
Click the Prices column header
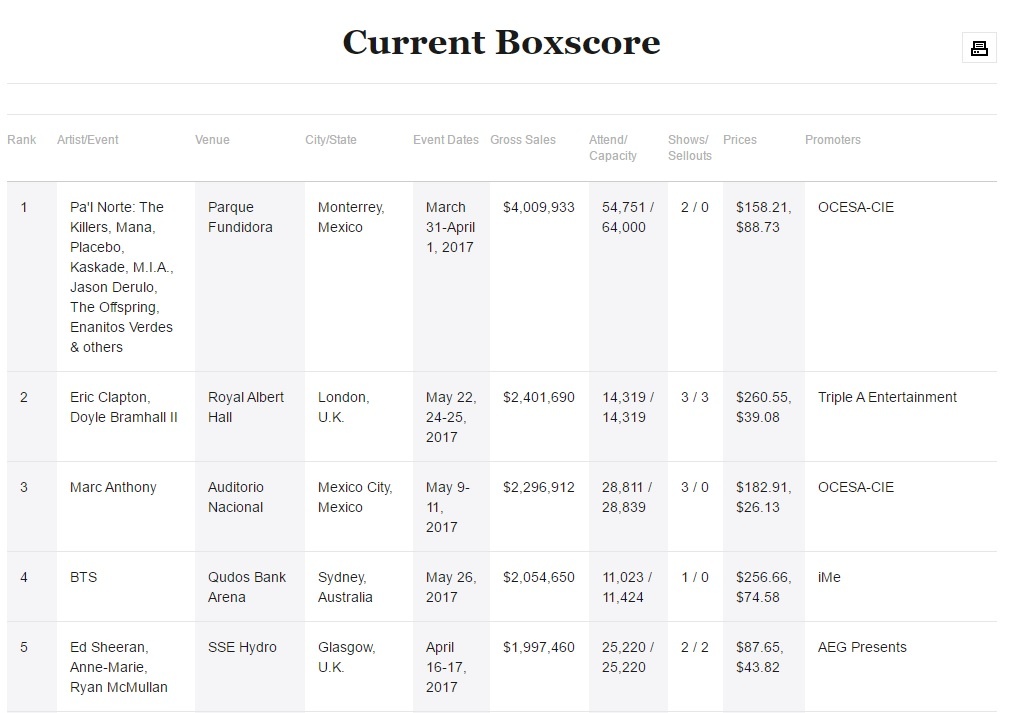(740, 140)
